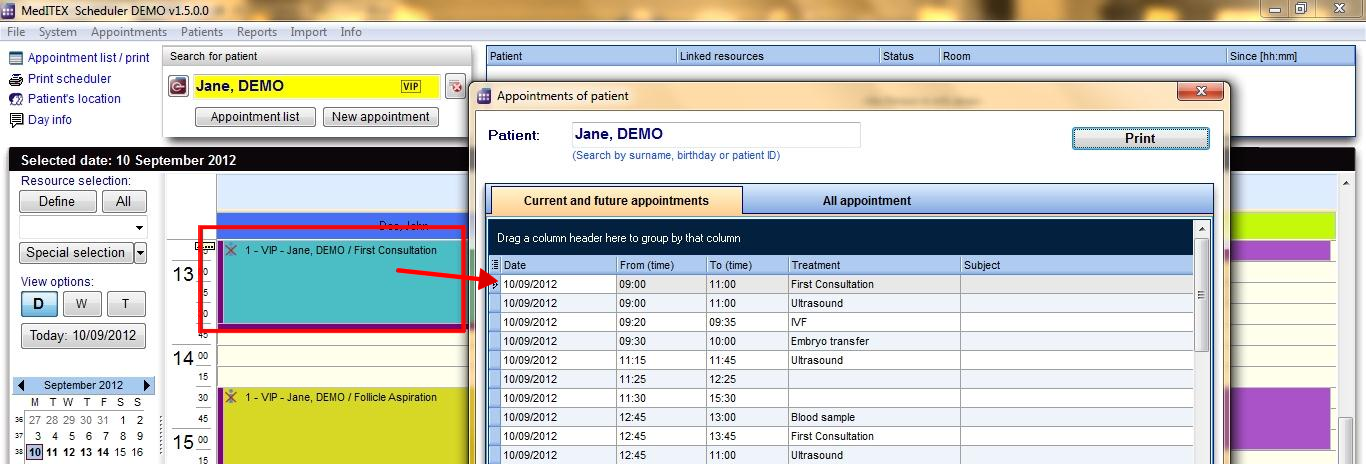Click the red patient record icon beside Jane, DEMO
The height and width of the screenshot is (464, 1366).
coord(178,87)
